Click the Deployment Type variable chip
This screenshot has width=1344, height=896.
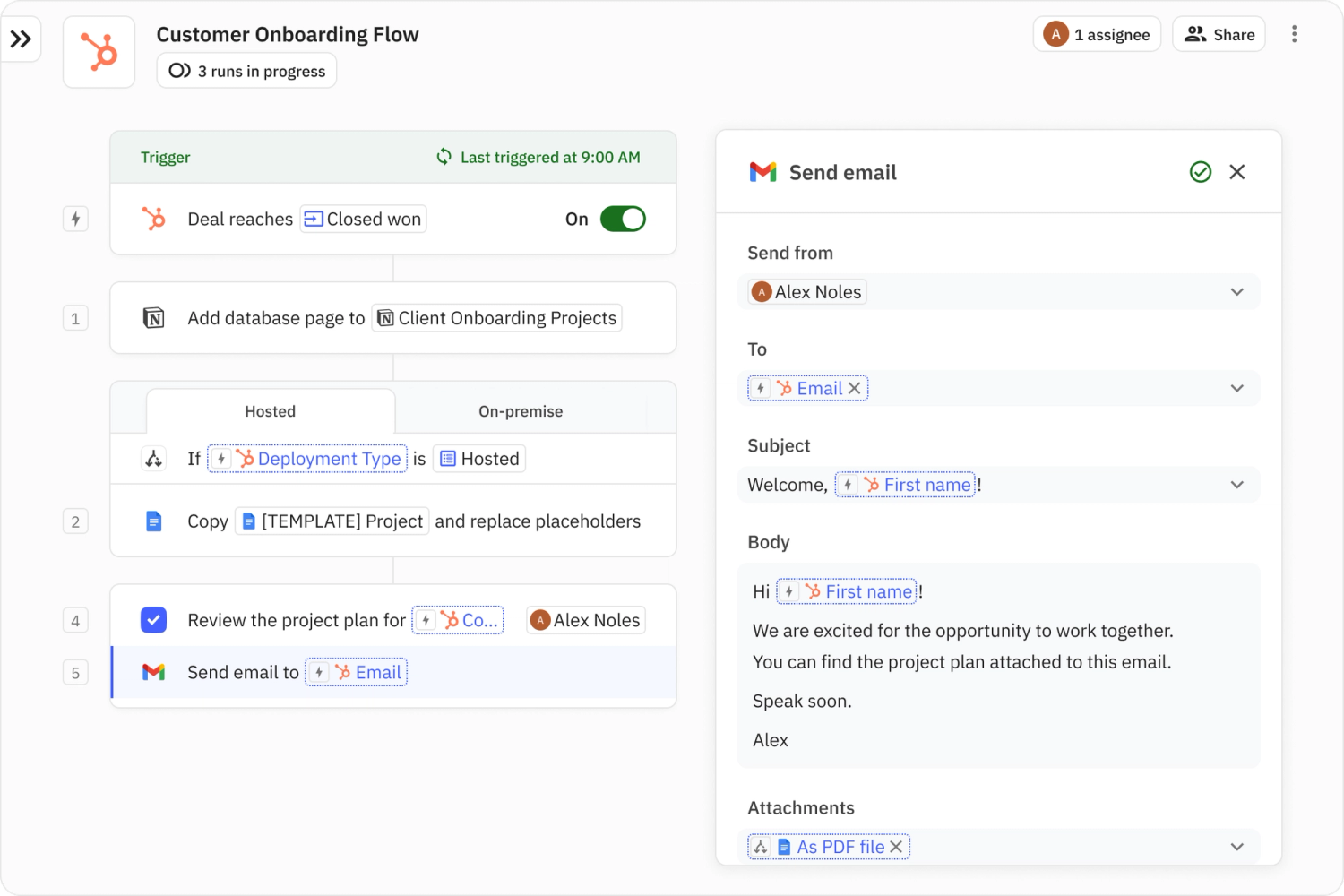click(x=307, y=459)
